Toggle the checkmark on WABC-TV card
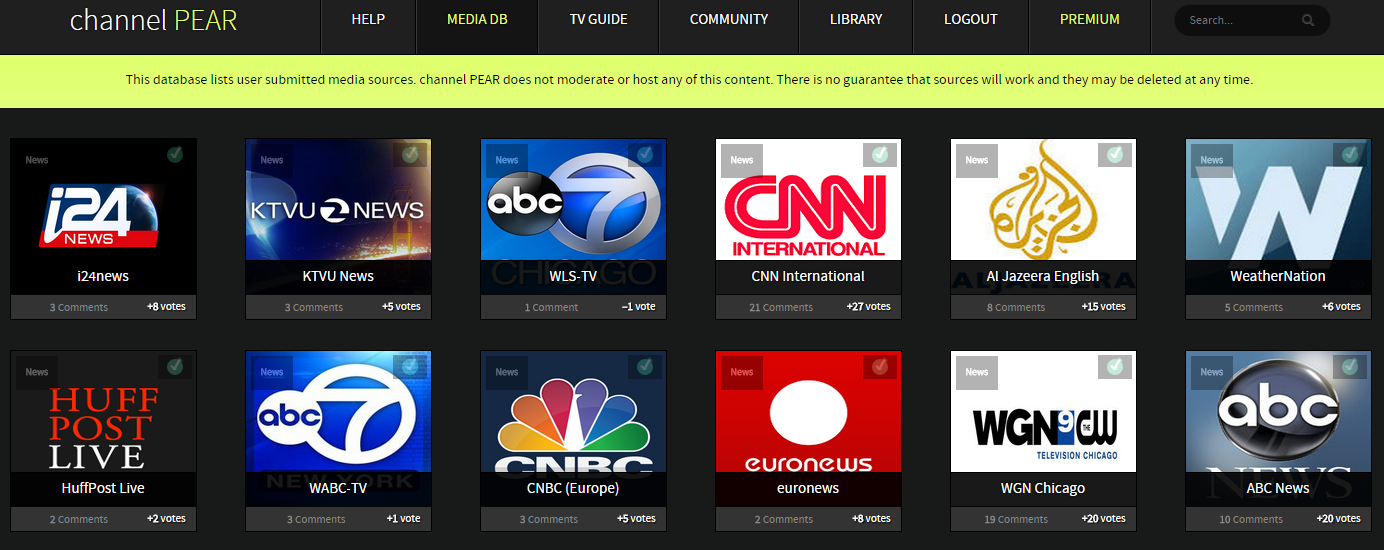The width and height of the screenshot is (1384, 550). tap(410, 367)
